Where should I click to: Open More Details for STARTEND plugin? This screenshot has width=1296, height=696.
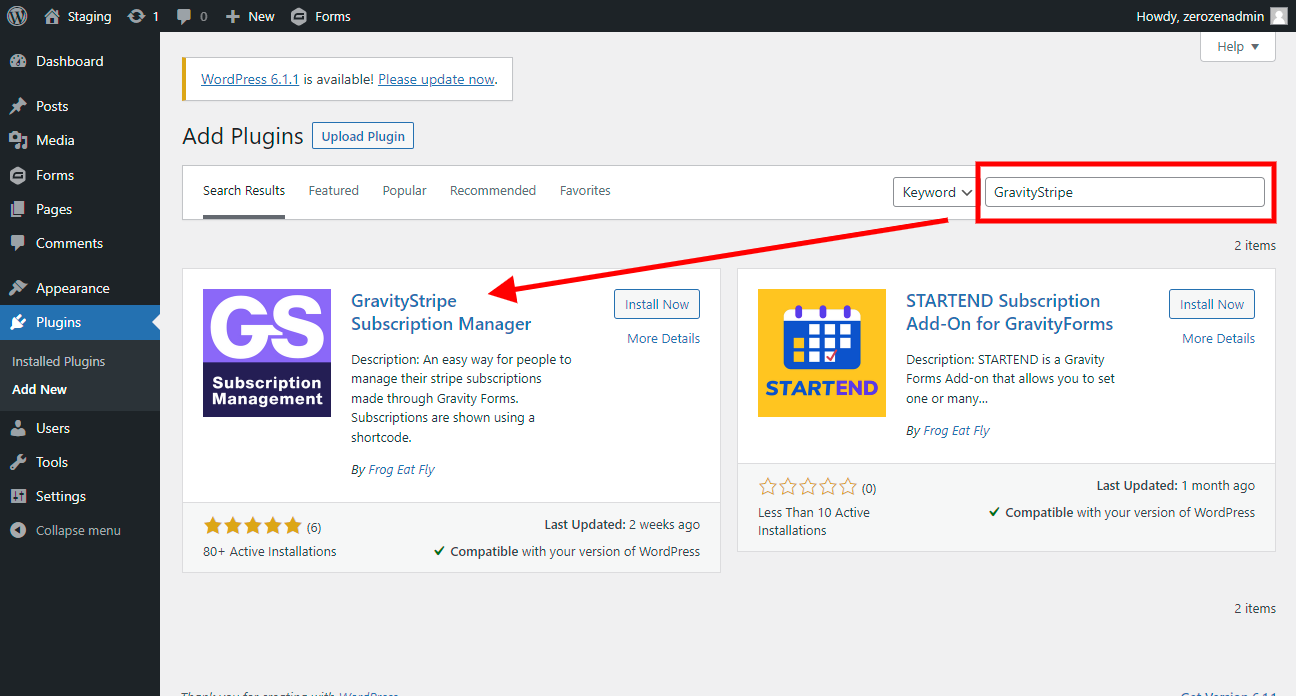pyautogui.click(x=1219, y=338)
